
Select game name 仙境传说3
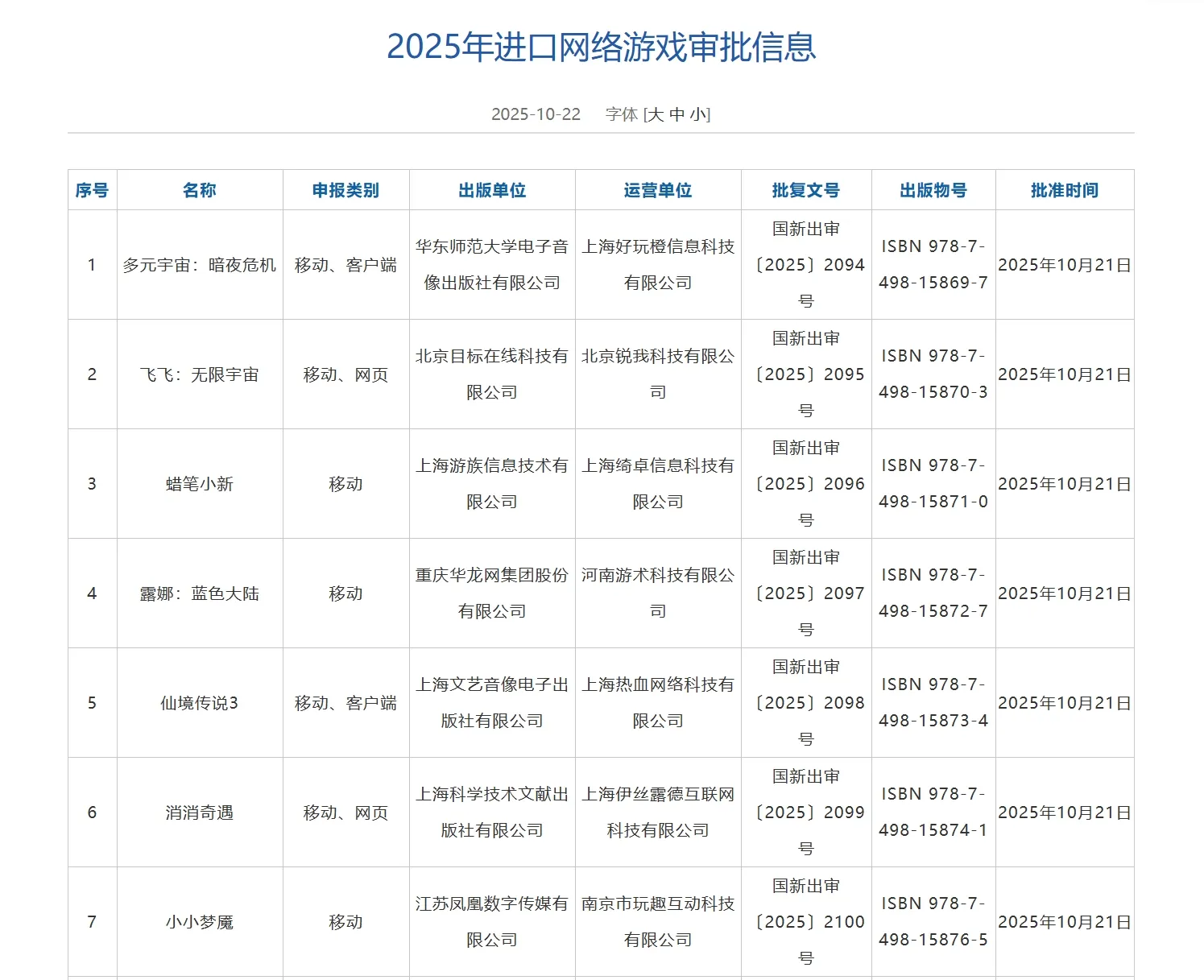pos(200,703)
